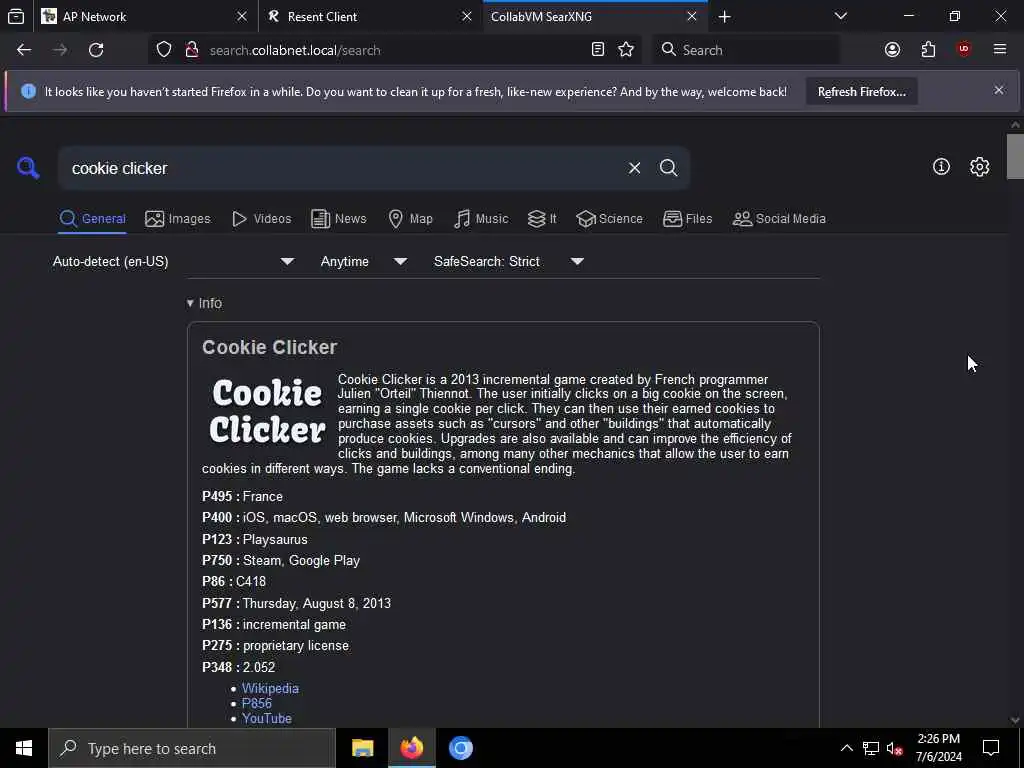Image resolution: width=1024 pixels, height=768 pixels.
Task: Open the SearXNG about info icon
Action: click(x=941, y=167)
